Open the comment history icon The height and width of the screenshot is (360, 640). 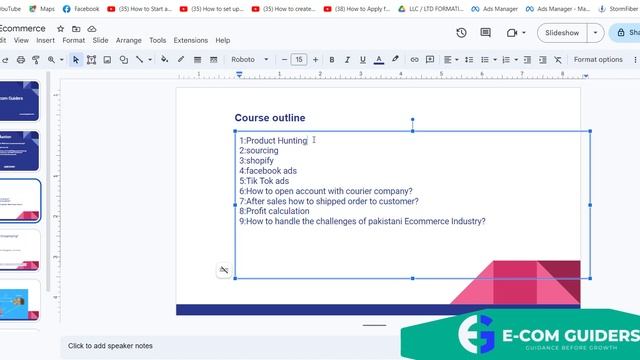(x=485, y=33)
